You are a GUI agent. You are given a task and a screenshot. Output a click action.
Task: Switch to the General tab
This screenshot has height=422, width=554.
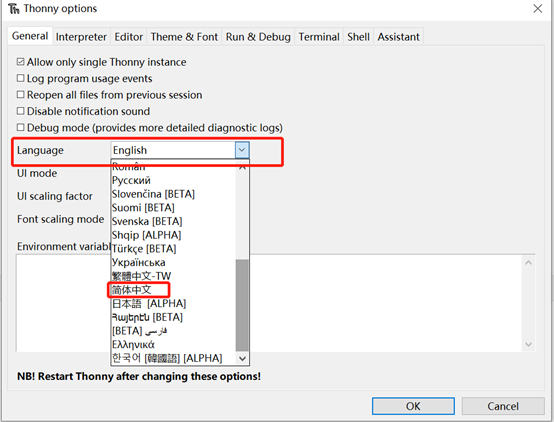30,36
